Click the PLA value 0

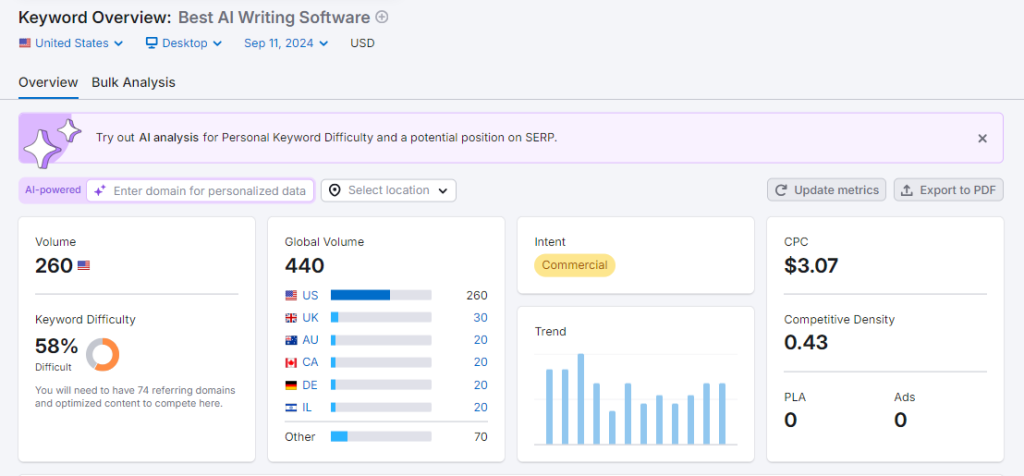click(790, 420)
